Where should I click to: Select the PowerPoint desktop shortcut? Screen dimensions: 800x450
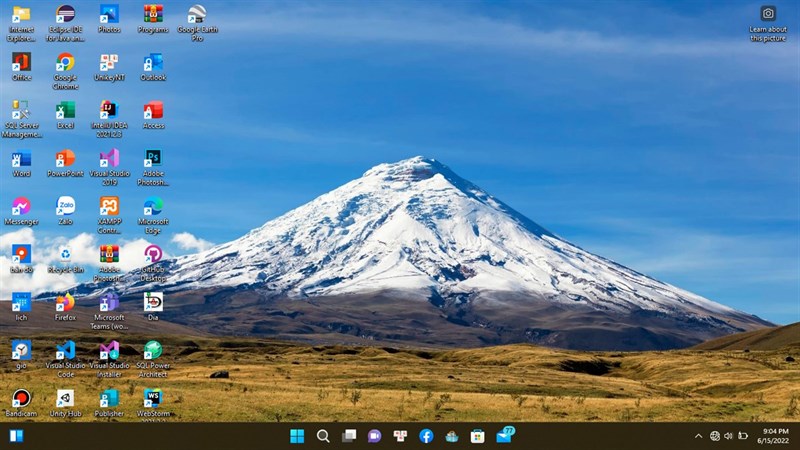[65, 163]
